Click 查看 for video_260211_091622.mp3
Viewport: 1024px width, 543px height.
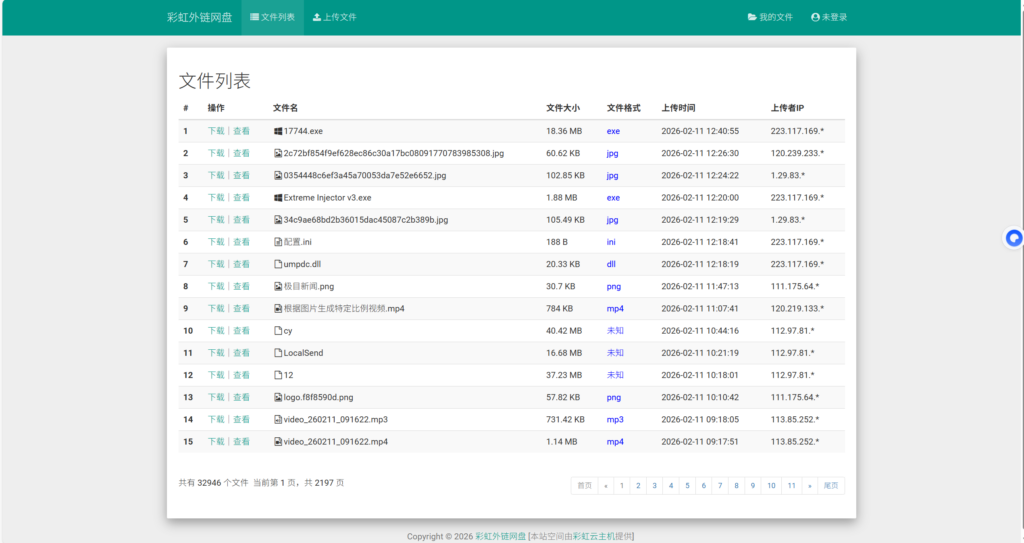click(242, 420)
